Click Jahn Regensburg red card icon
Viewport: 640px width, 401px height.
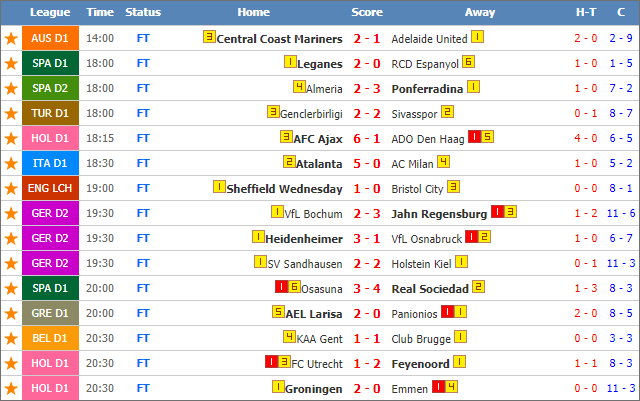click(x=497, y=212)
